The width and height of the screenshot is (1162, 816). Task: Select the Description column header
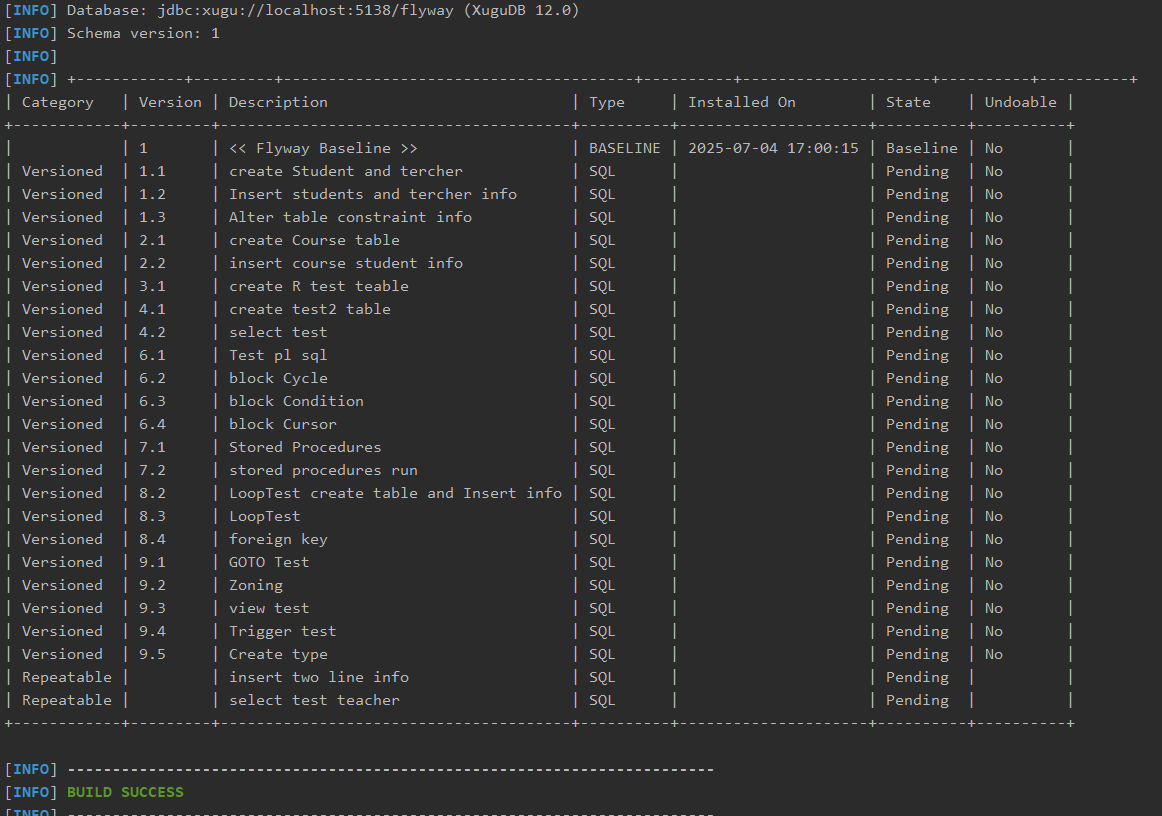tap(278, 102)
